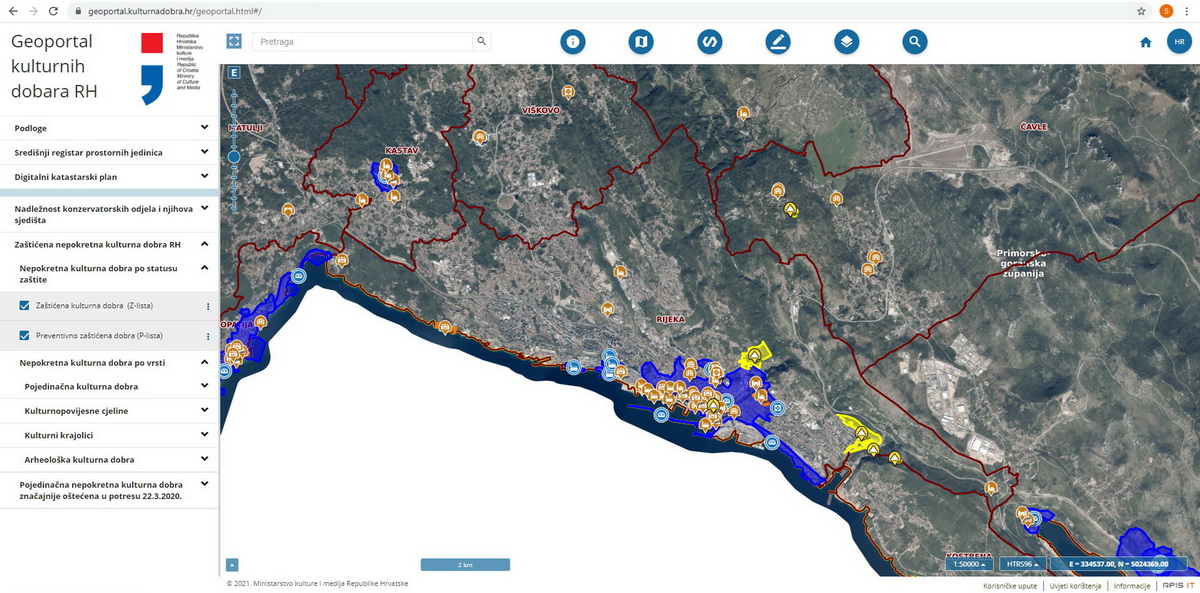Image resolution: width=1200 pixels, height=593 pixels.
Task: Open the 1:50000 scale dropdown
Action: tap(969, 564)
